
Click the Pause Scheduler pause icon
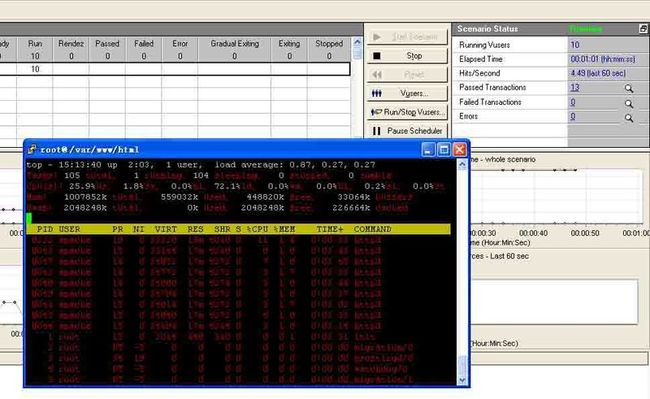[x=377, y=131]
